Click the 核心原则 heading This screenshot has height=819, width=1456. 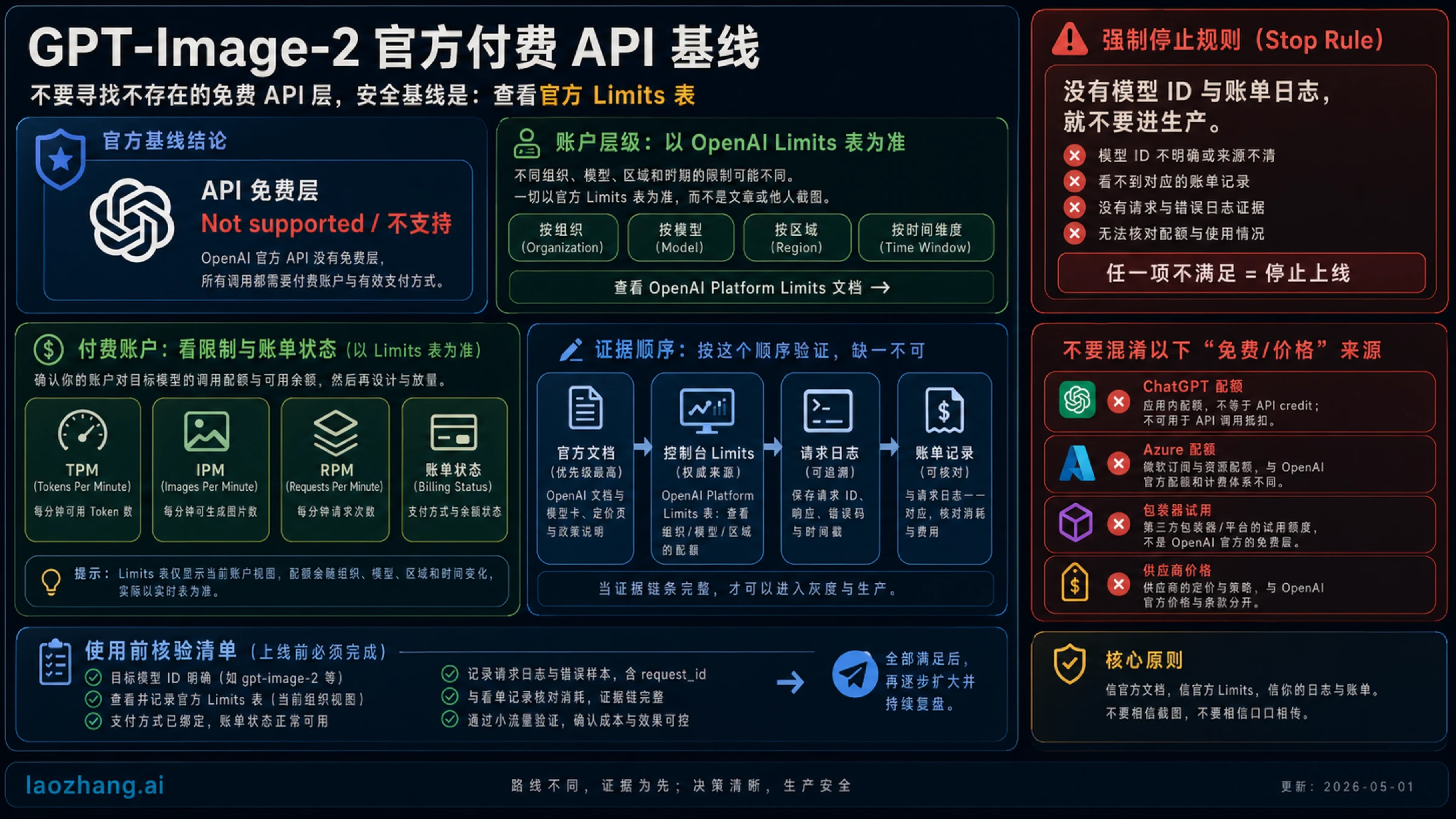(x=1144, y=660)
